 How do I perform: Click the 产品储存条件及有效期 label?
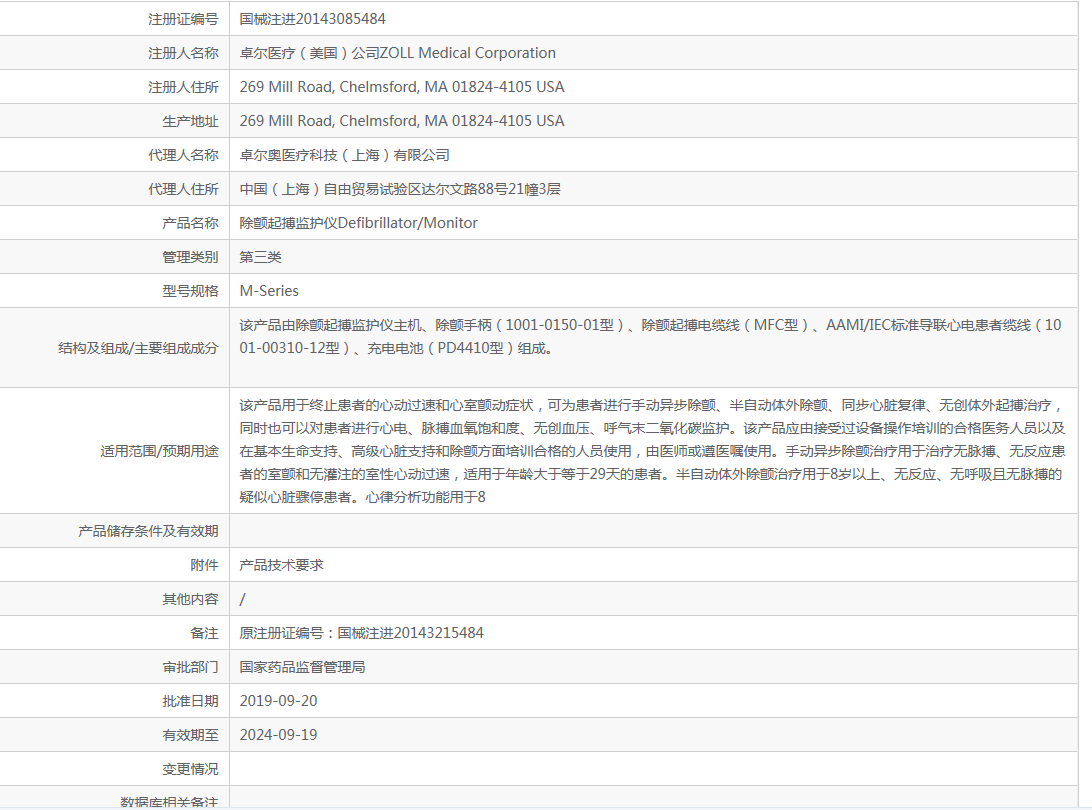(x=148, y=531)
